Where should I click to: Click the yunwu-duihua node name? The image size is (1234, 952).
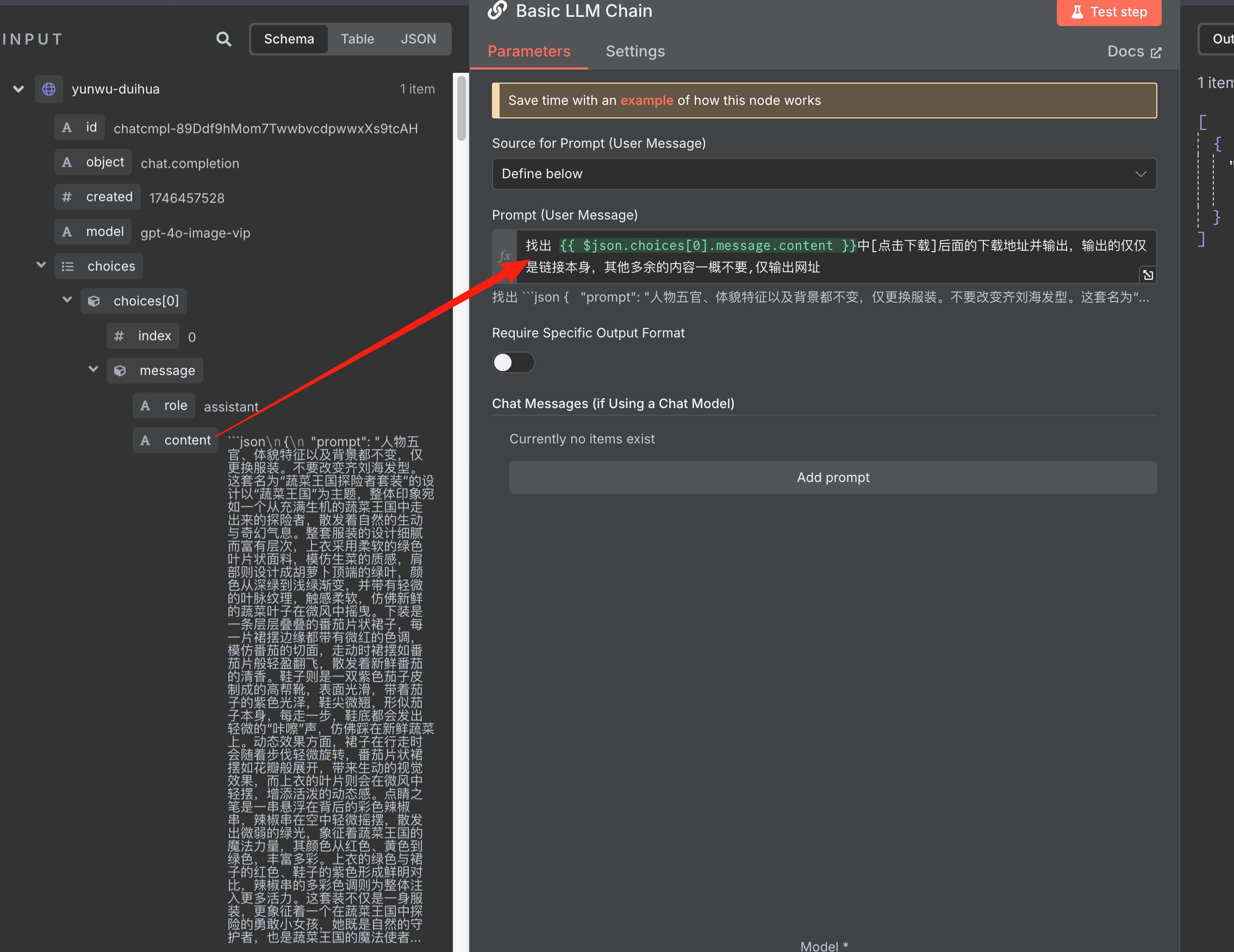pyautogui.click(x=116, y=89)
